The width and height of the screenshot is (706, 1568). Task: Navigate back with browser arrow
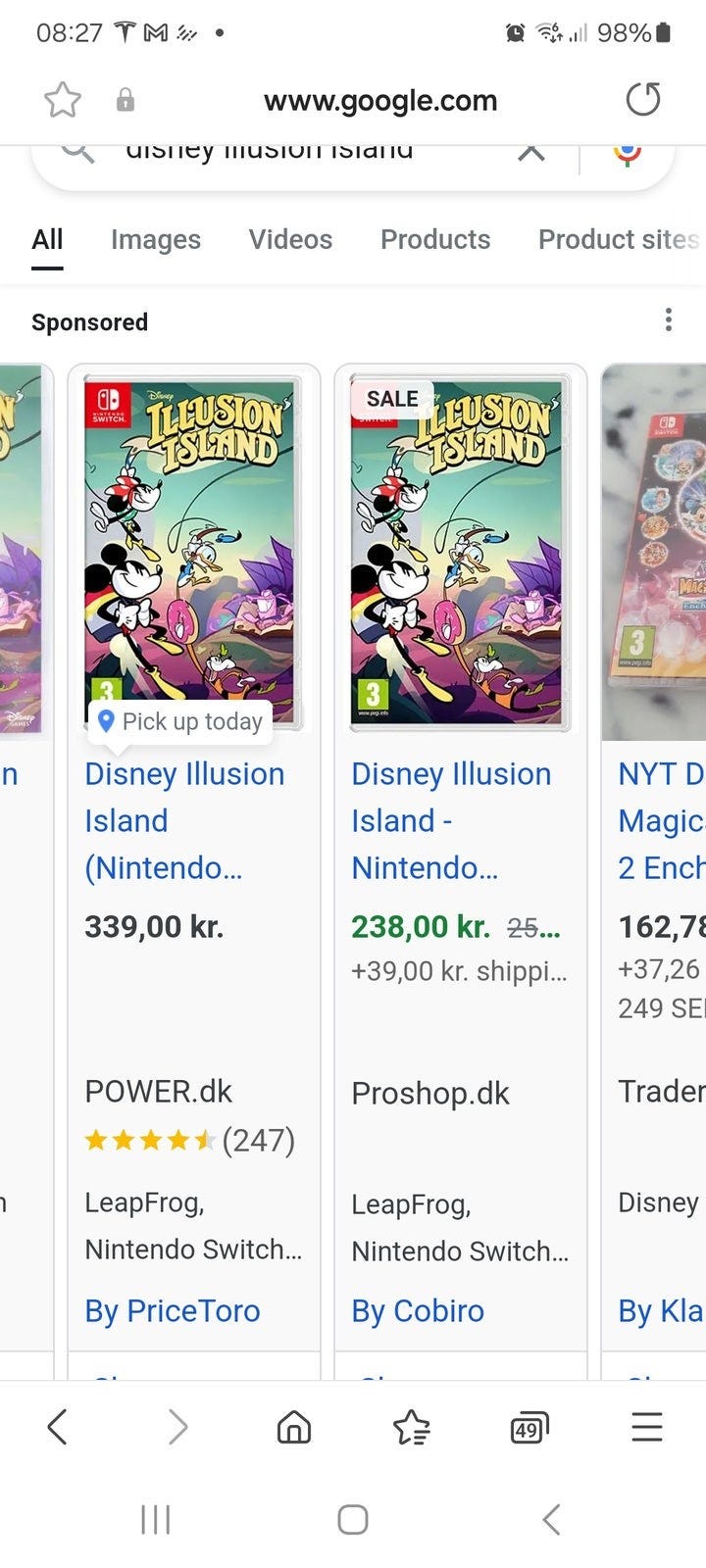pyautogui.click(x=58, y=1427)
